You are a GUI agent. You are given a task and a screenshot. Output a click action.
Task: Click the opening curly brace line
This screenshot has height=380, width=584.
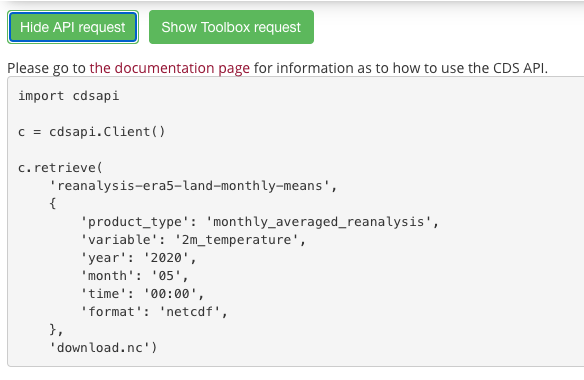pos(53,203)
